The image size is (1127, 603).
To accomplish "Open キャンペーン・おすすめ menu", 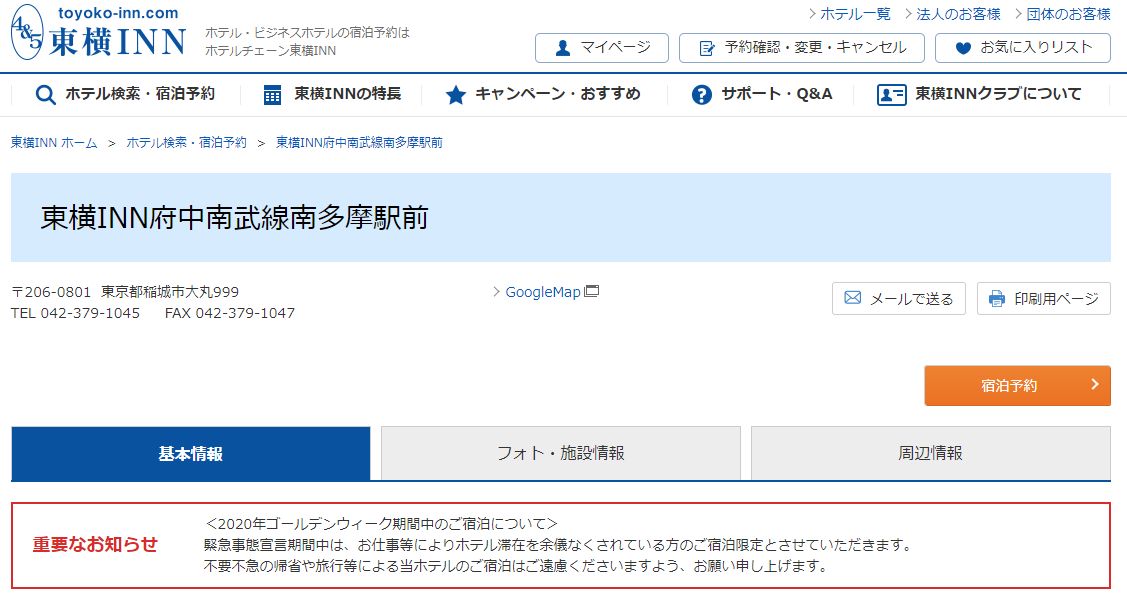I will pyautogui.click(x=543, y=95).
